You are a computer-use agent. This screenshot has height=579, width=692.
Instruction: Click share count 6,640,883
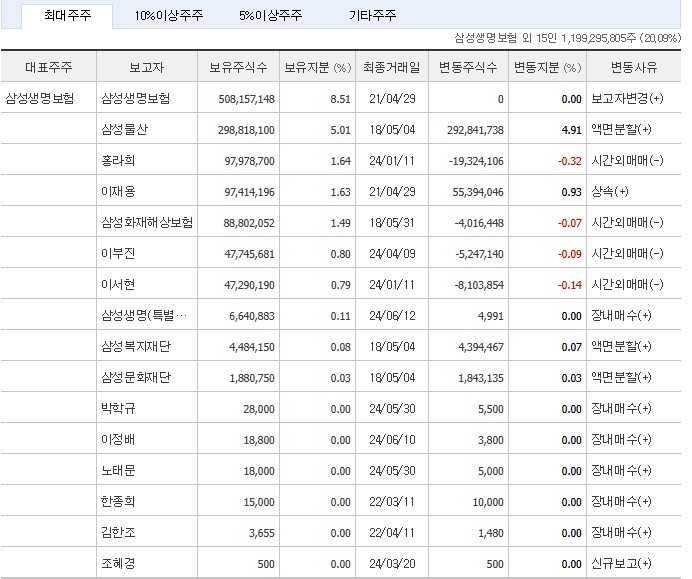252,316
